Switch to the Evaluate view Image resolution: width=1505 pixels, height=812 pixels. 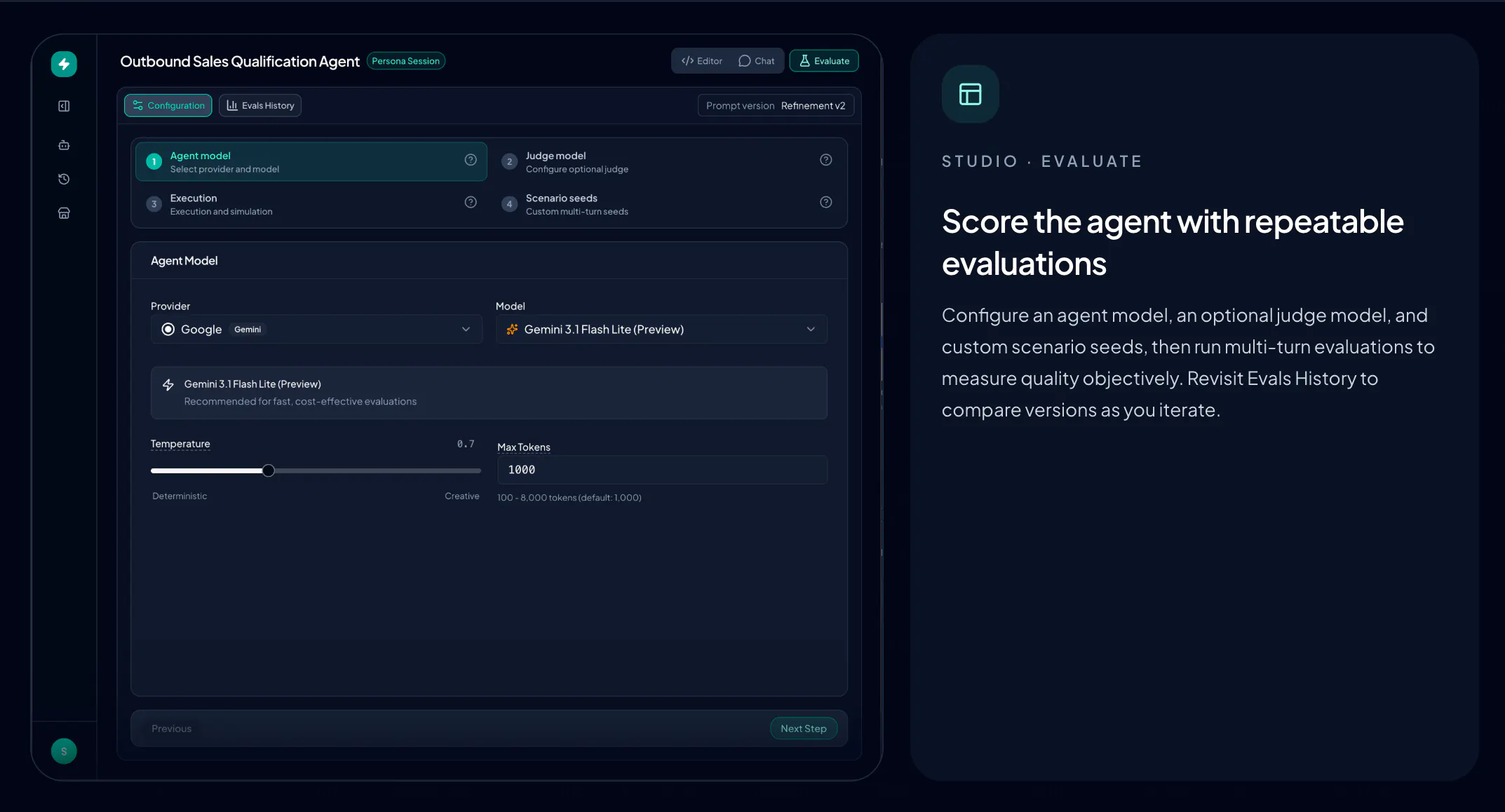[x=824, y=61]
